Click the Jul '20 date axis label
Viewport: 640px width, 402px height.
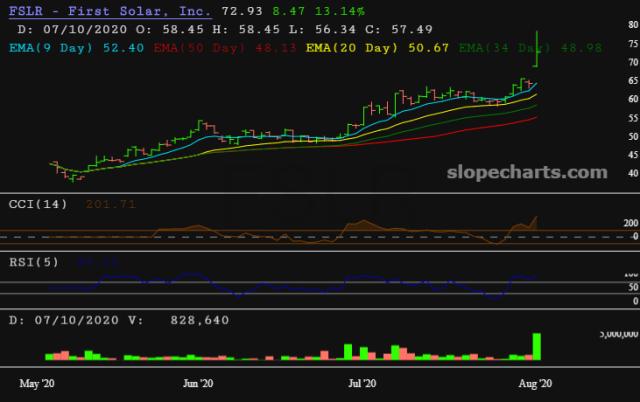[362, 383]
